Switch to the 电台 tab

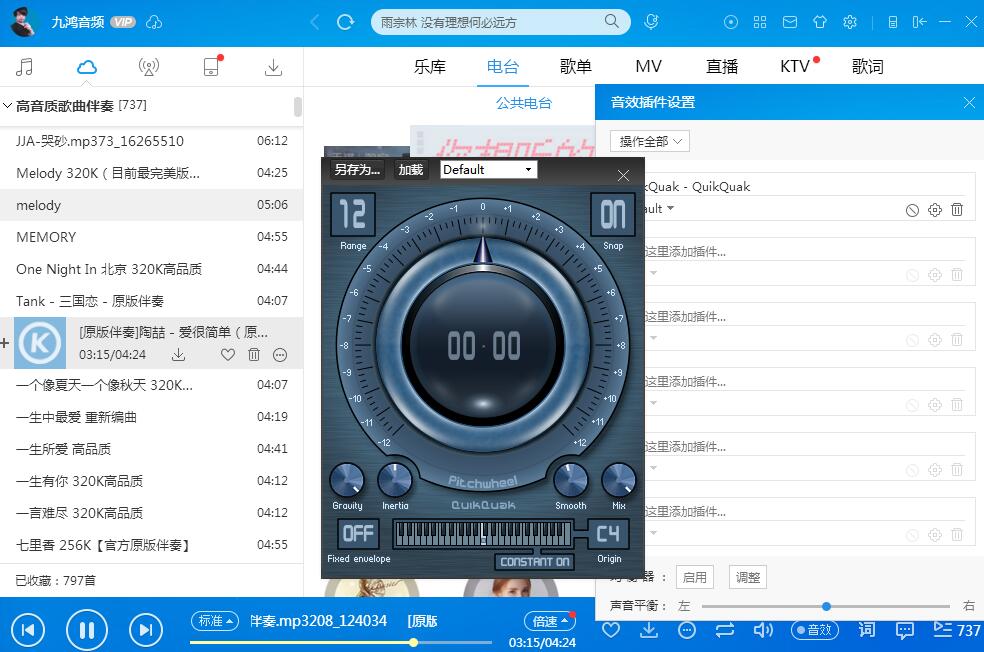[503, 67]
